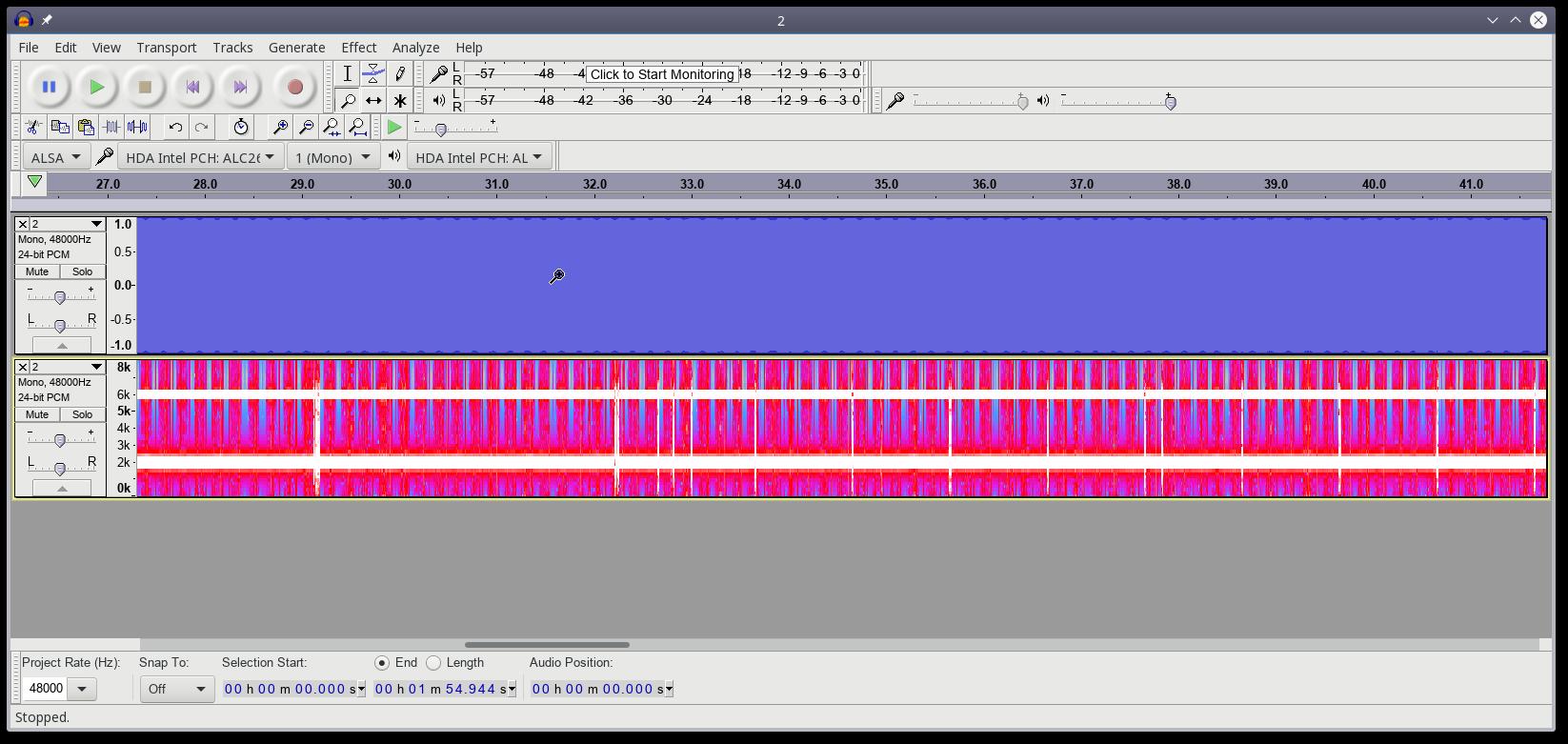Select the Length radio button

point(433,663)
